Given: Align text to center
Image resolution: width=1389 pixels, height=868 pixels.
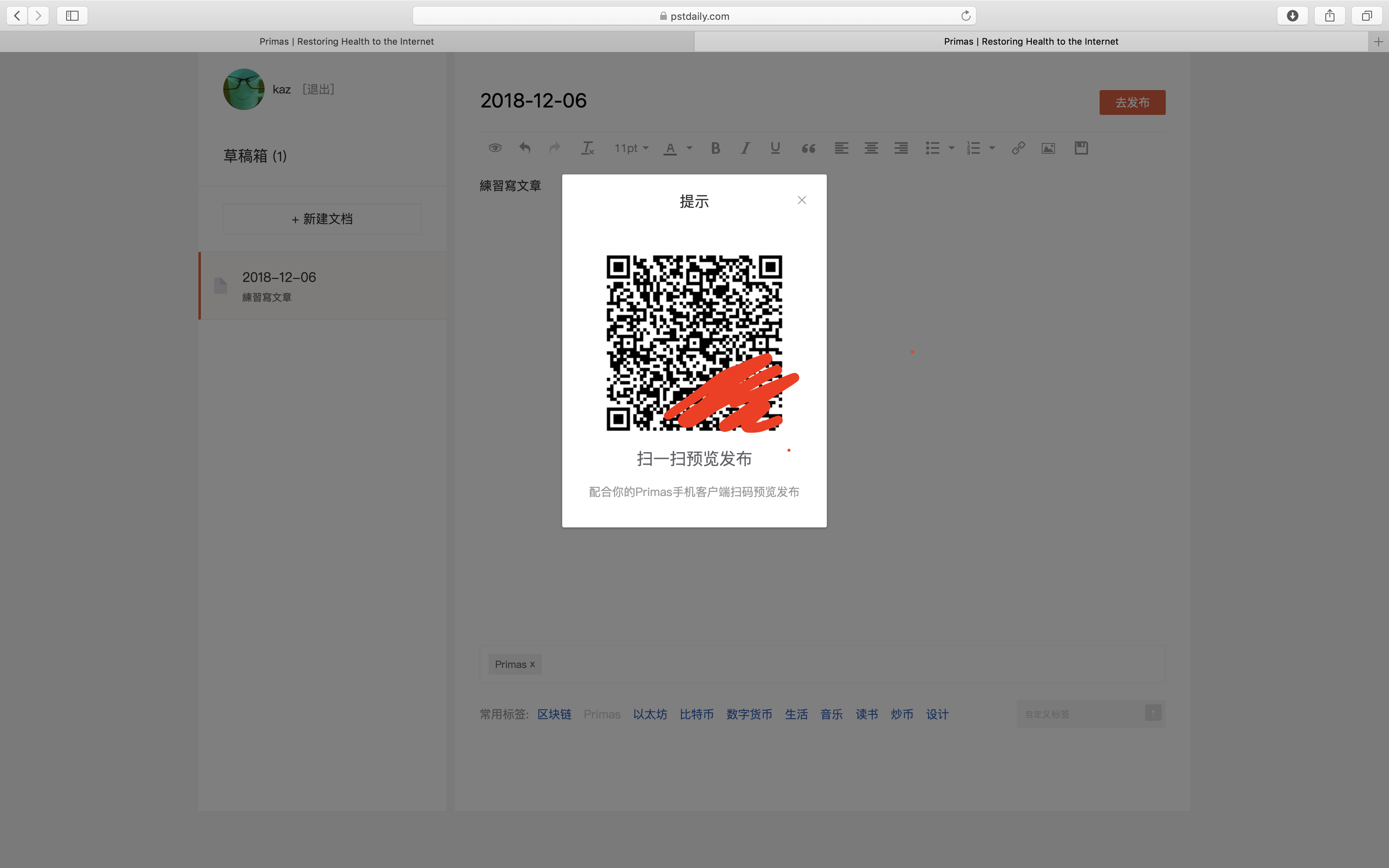Looking at the screenshot, I should (x=871, y=148).
